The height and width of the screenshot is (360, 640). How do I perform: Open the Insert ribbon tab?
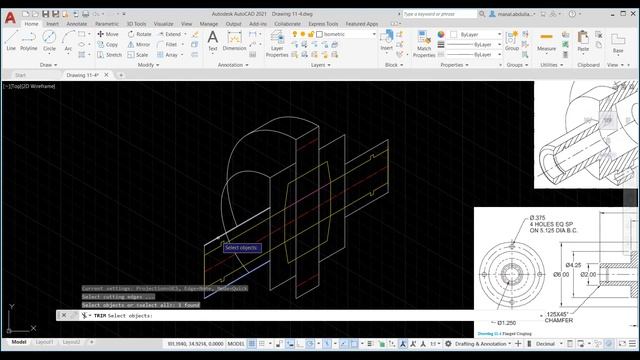click(52, 24)
